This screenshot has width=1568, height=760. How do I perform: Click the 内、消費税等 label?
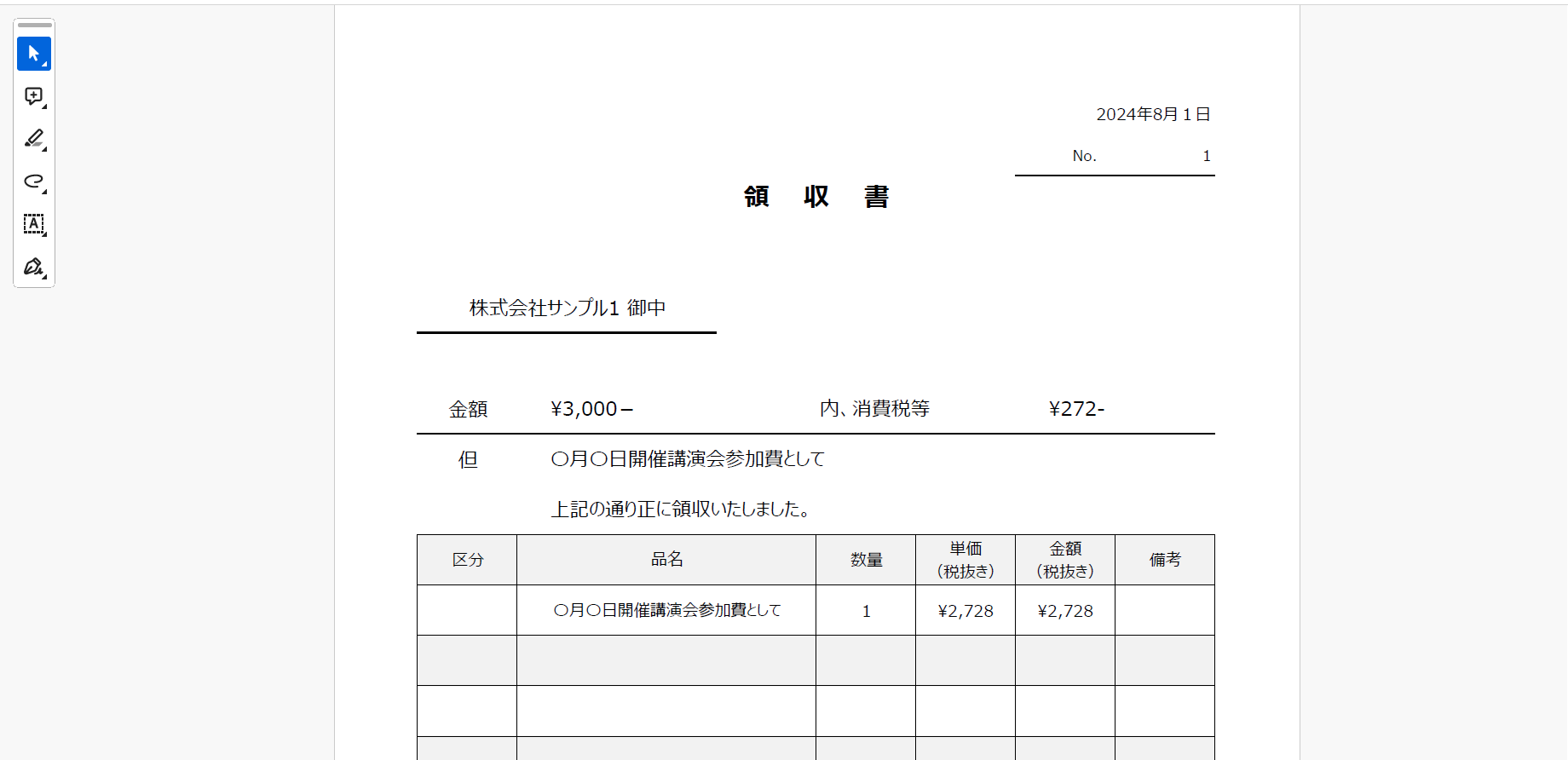click(874, 409)
